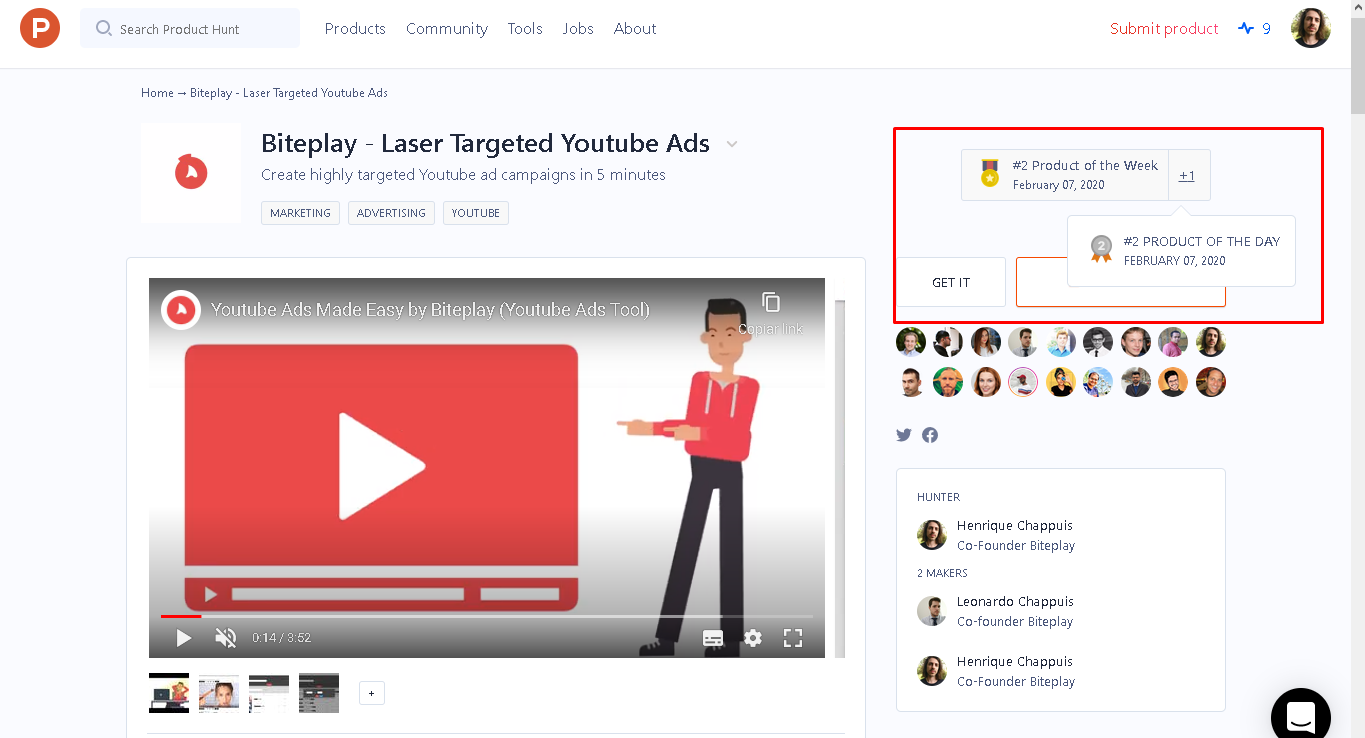Go to Home breadcrumb
Image resolution: width=1365 pixels, height=738 pixels.
[x=157, y=92]
